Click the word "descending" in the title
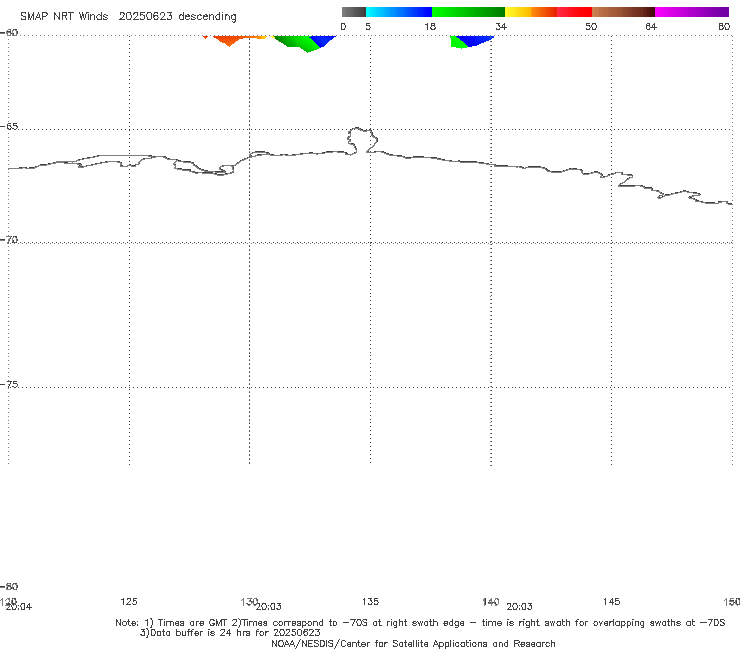 (x=208, y=17)
